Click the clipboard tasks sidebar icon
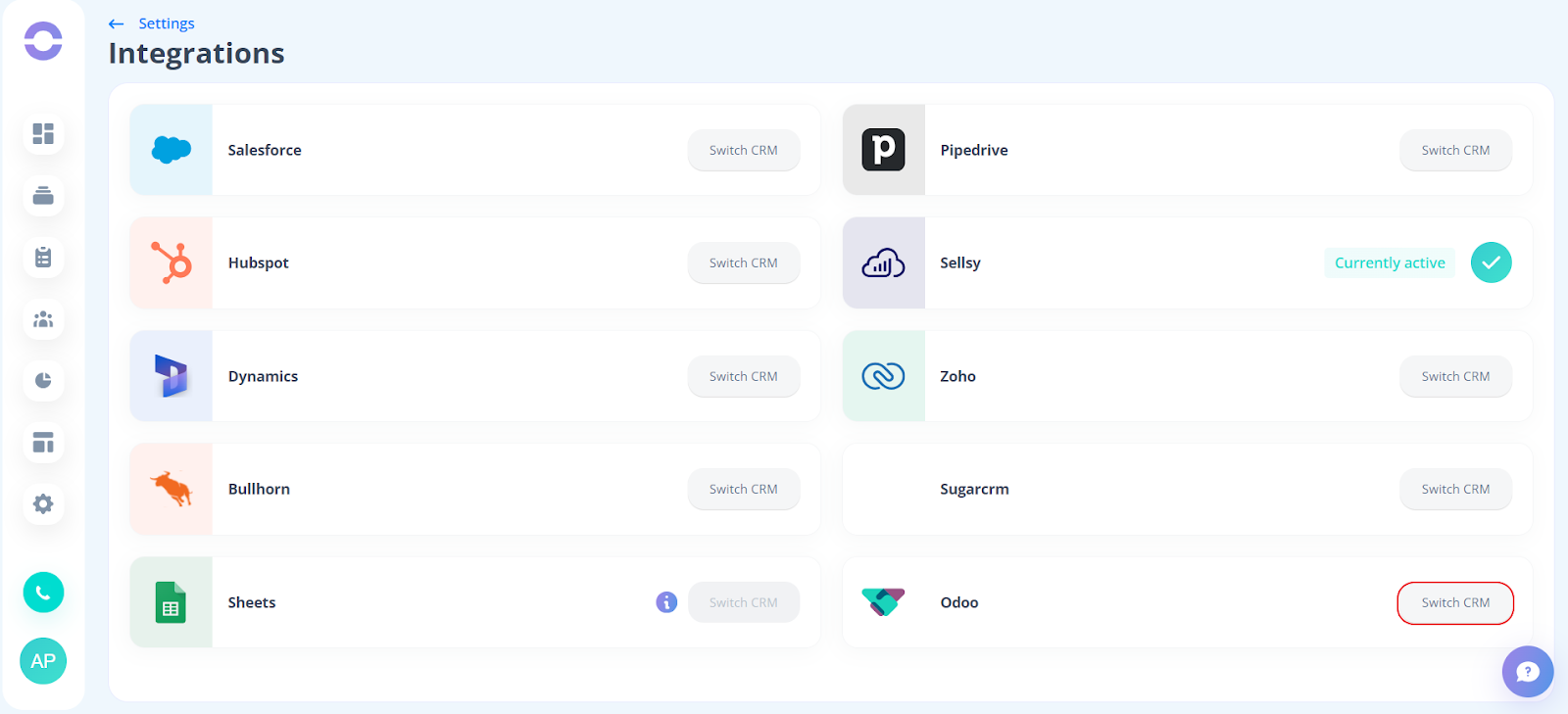The height and width of the screenshot is (714, 1568). 43,258
